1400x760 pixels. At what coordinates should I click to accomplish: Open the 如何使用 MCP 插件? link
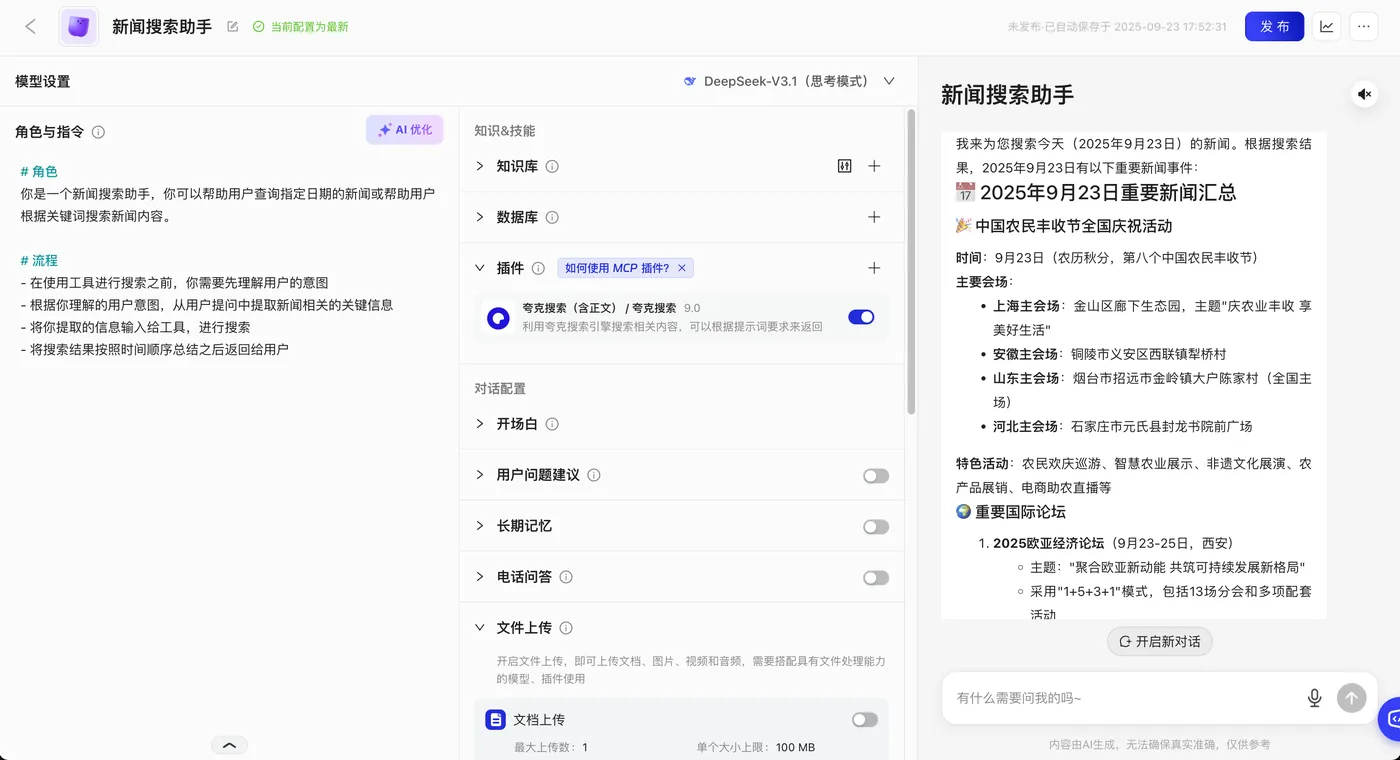tap(617, 268)
